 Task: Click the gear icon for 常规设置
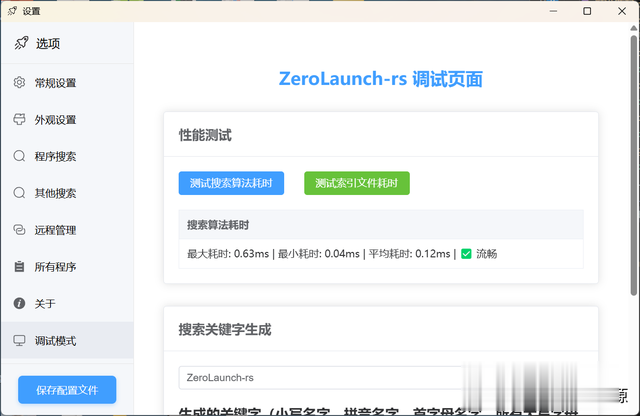pos(19,82)
